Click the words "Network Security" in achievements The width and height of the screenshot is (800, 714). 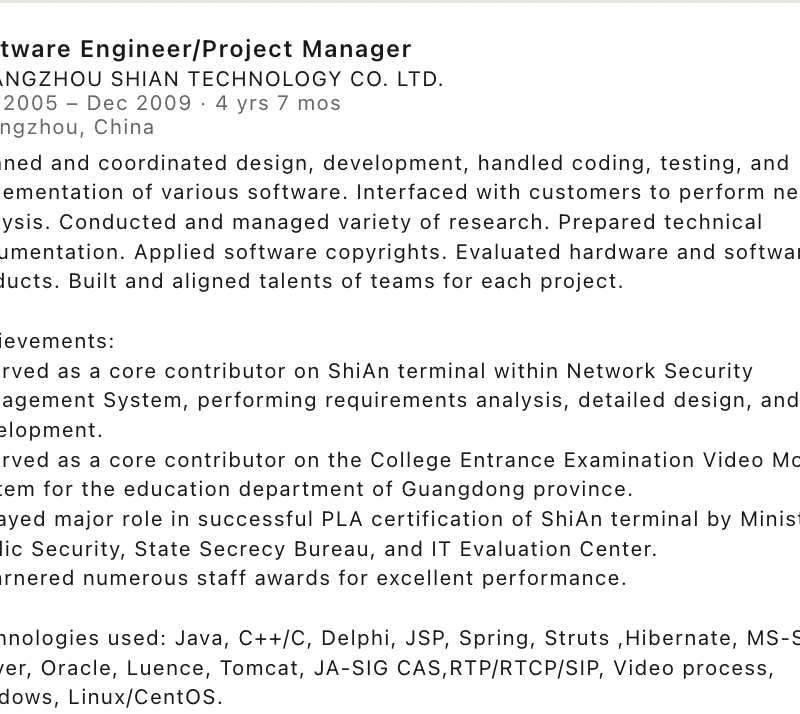click(x=659, y=371)
